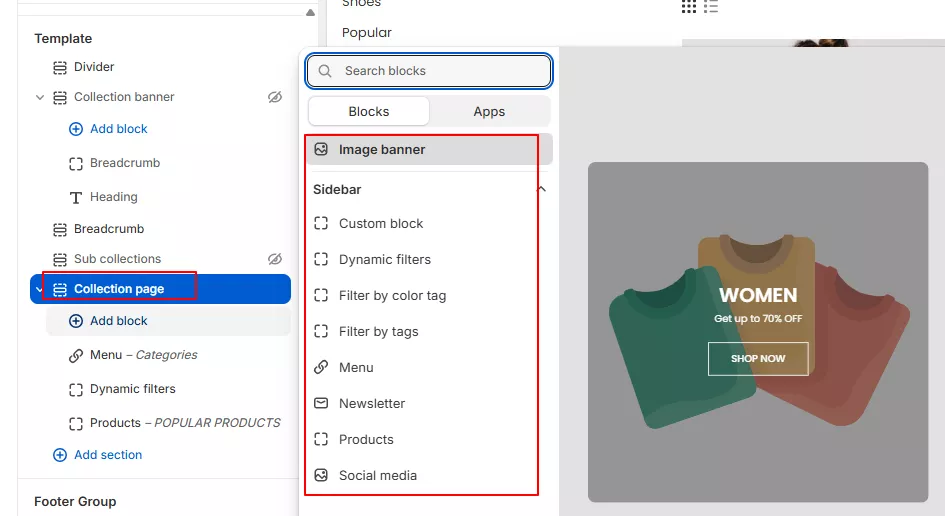Click the Image banner block icon
This screenshot has width=945, height=516.
click(x=321, y=149)
